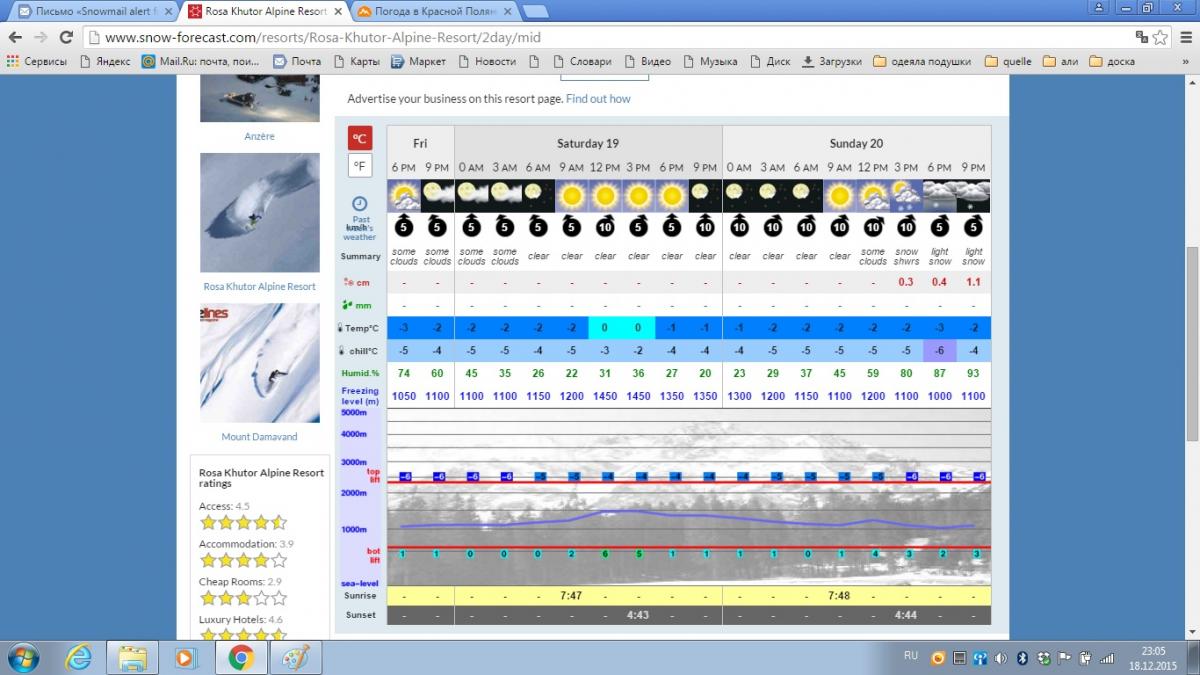
Task: Click the translate page icon in the address bar
Action: pyautogui.click(x=1142, y=37)
